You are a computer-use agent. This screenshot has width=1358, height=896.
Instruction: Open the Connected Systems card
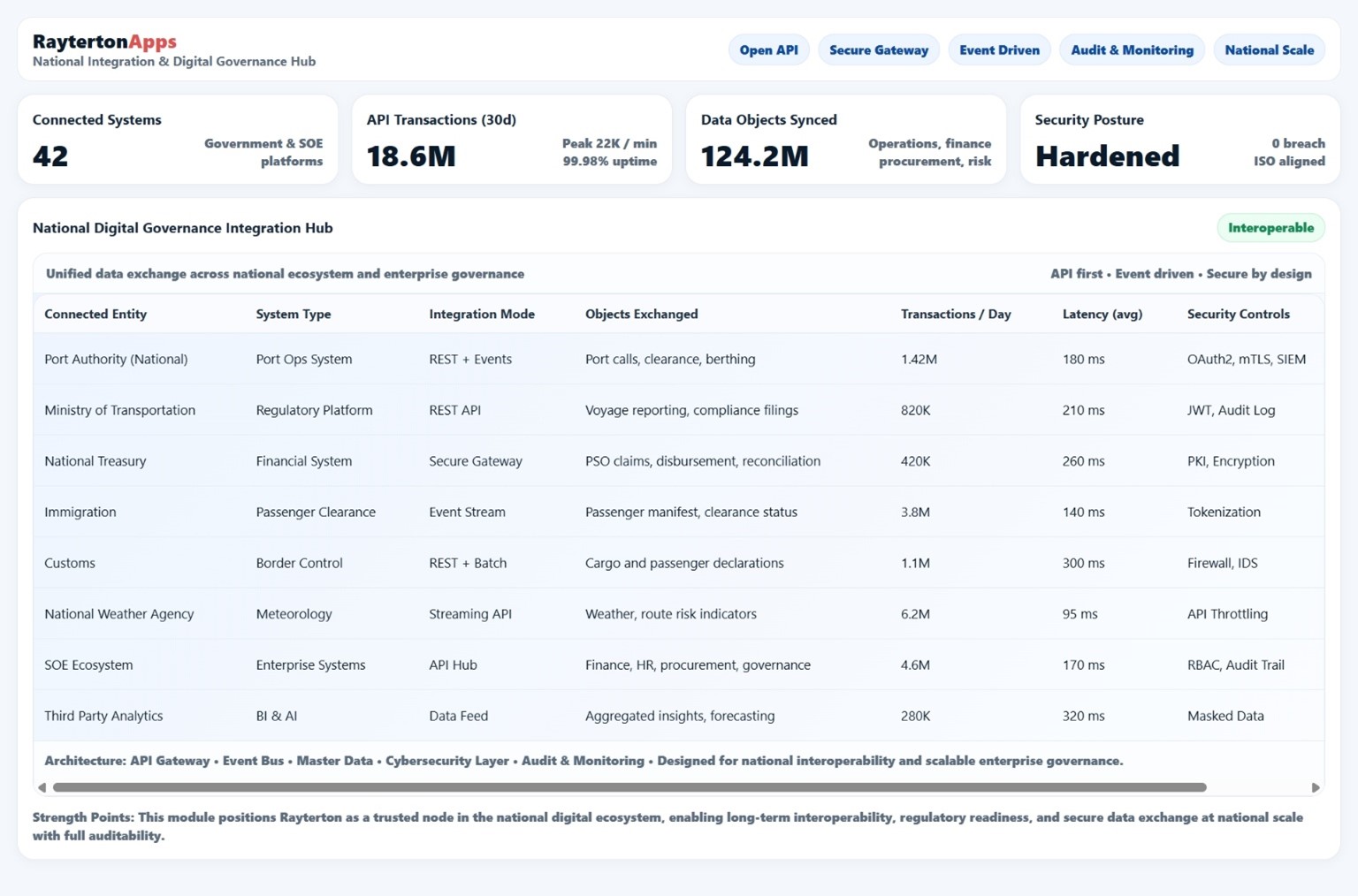coord(178,140)
